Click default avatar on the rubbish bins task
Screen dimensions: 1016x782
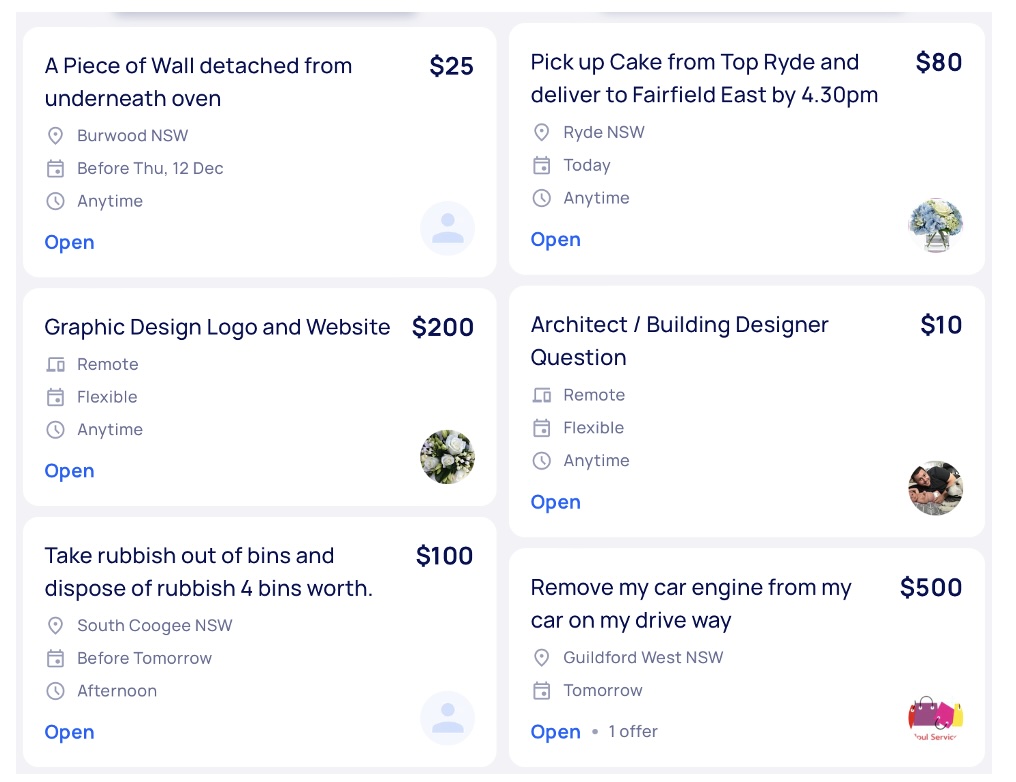click(x=447, y=718)
